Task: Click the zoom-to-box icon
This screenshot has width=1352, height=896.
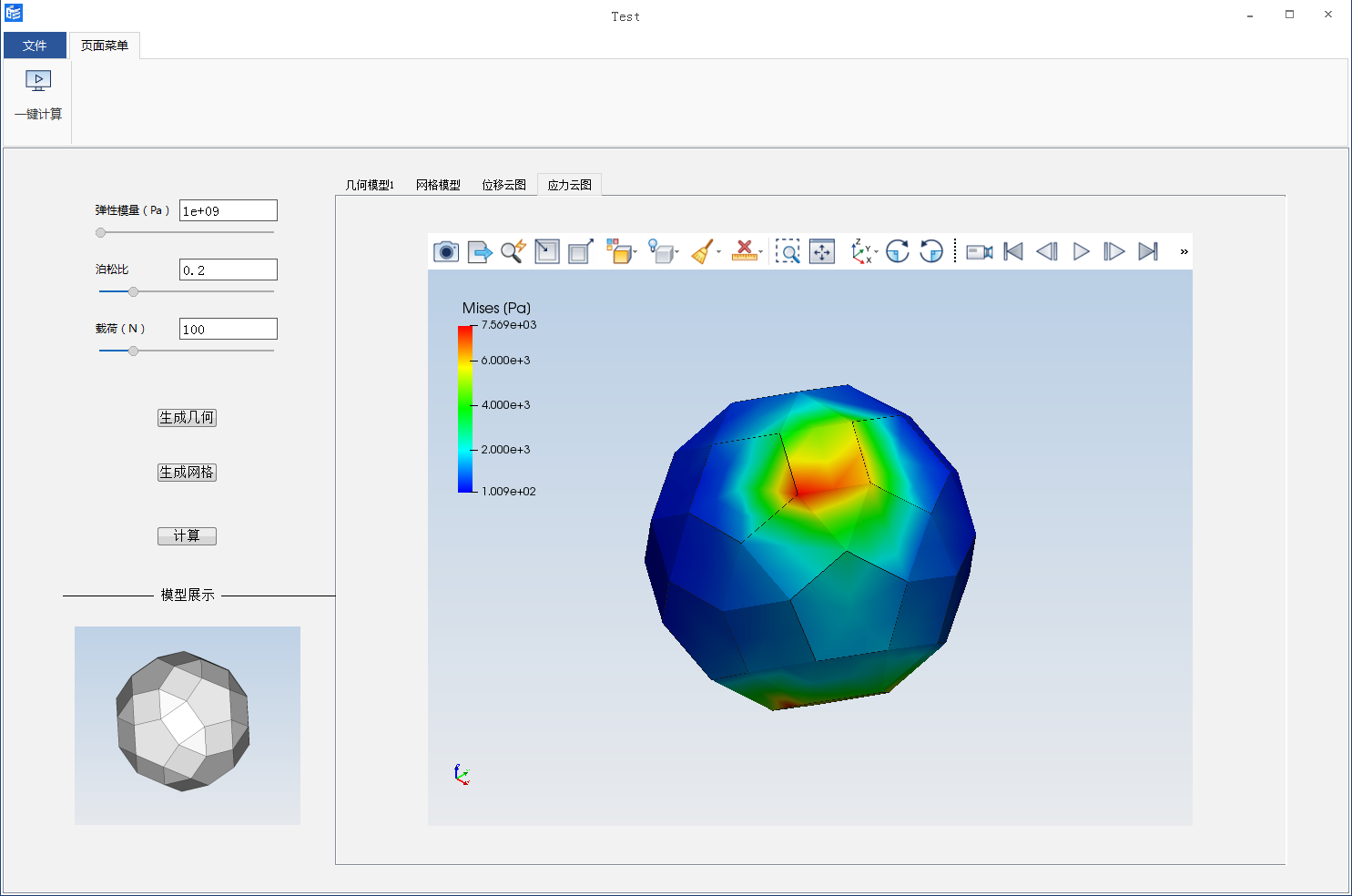Action: 788,251
